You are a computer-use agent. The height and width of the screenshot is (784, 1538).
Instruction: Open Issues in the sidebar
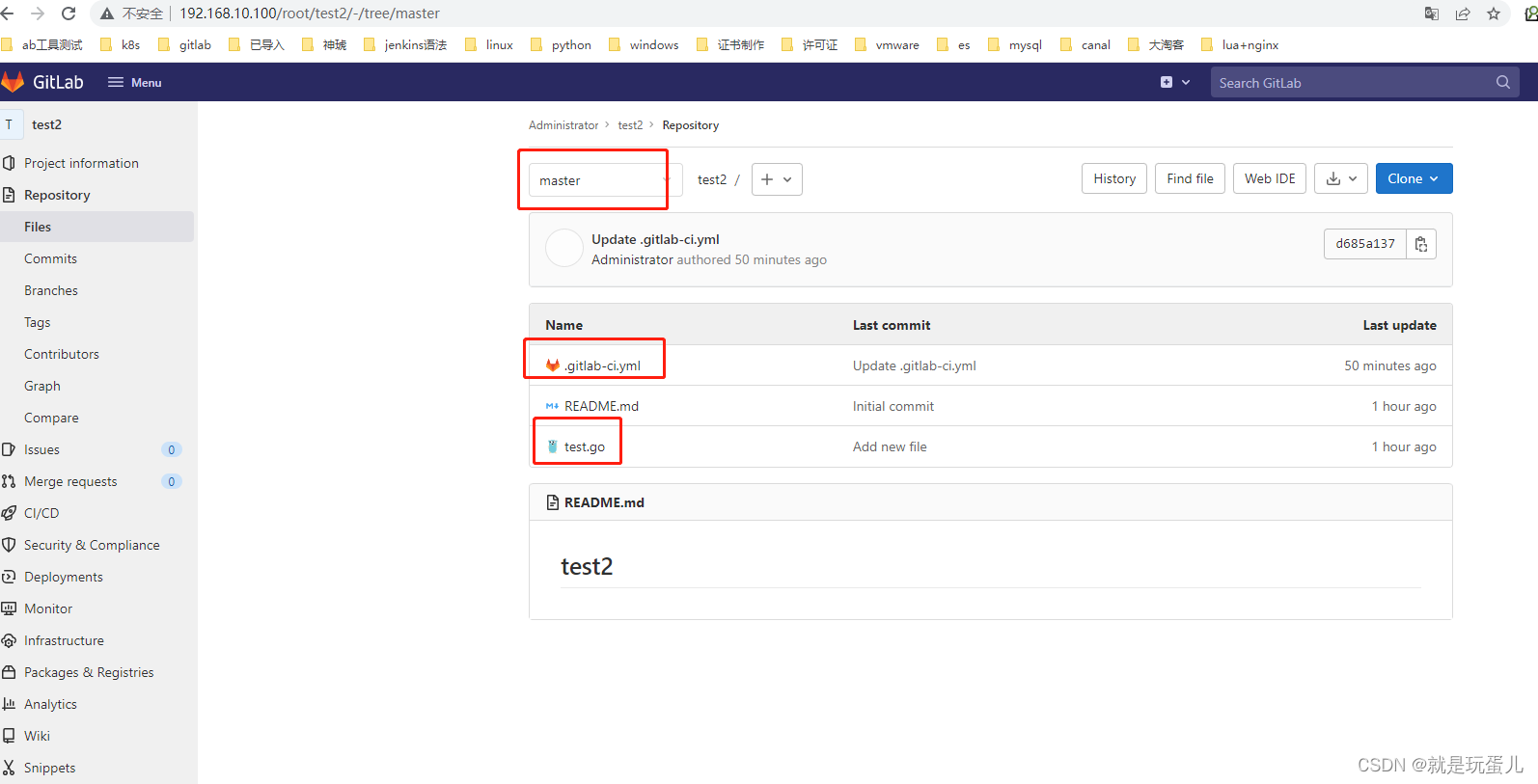coord(41,449)
